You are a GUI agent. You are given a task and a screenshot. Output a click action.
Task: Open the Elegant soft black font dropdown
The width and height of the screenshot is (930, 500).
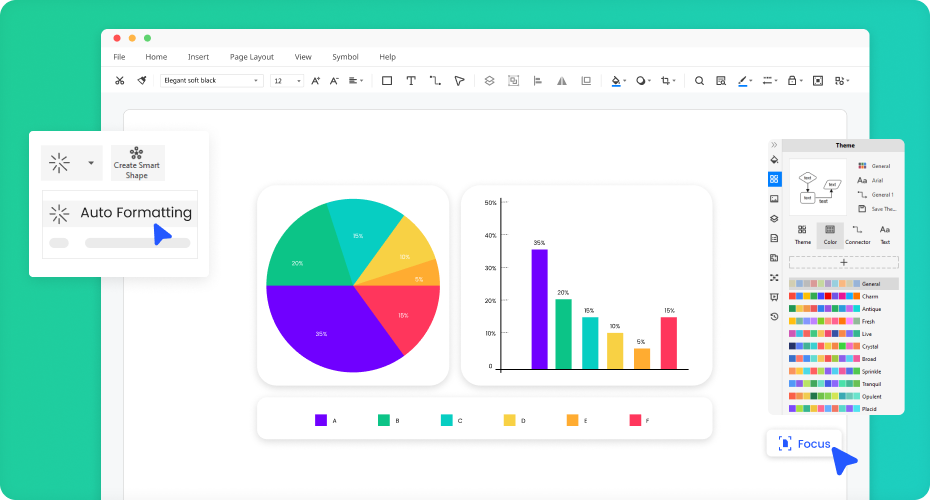[x=212, y=80]
